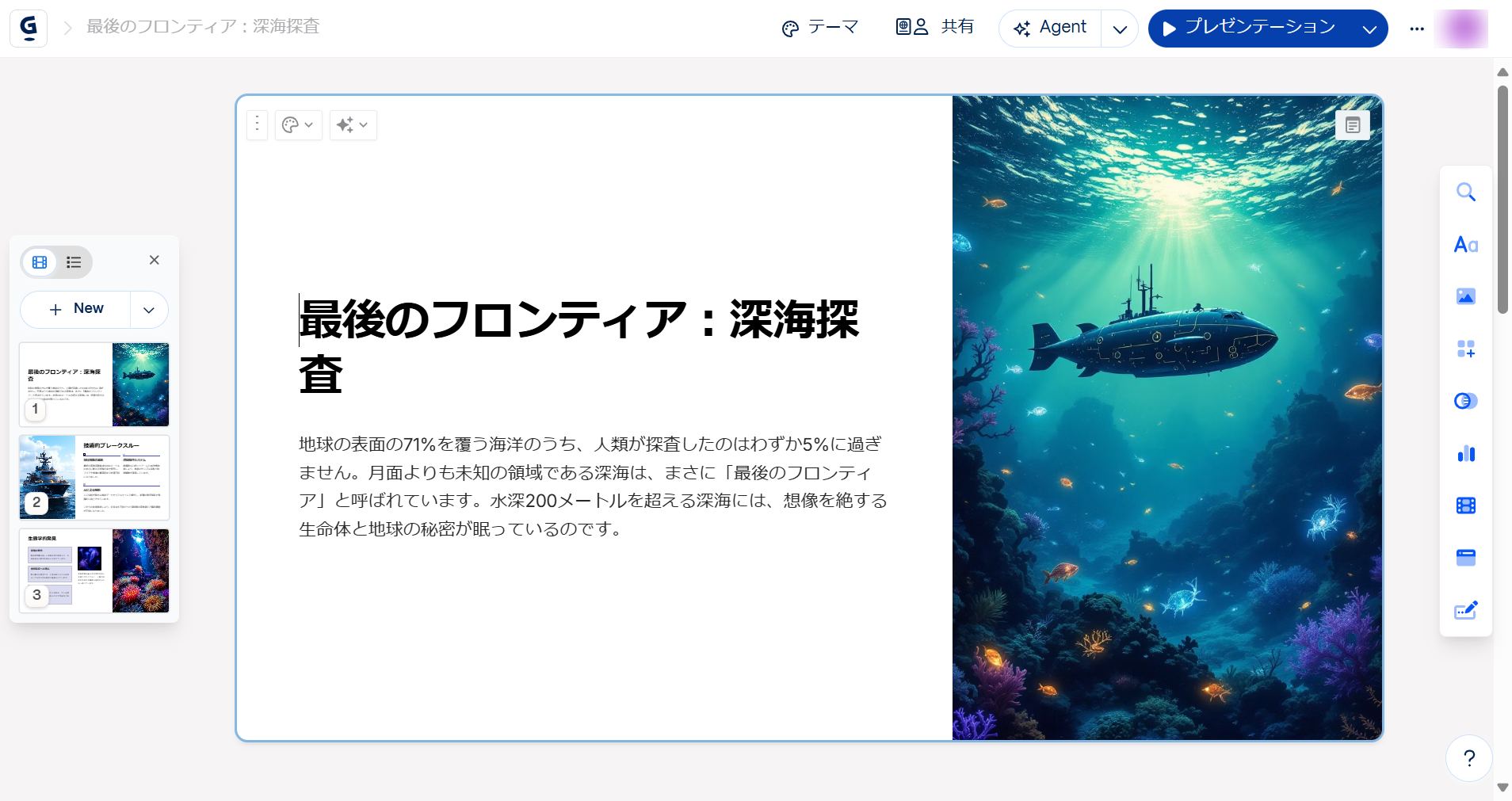Close the slide navigator panel
This screenshot has width=1512, height=801.
click(x=155, y=260)
